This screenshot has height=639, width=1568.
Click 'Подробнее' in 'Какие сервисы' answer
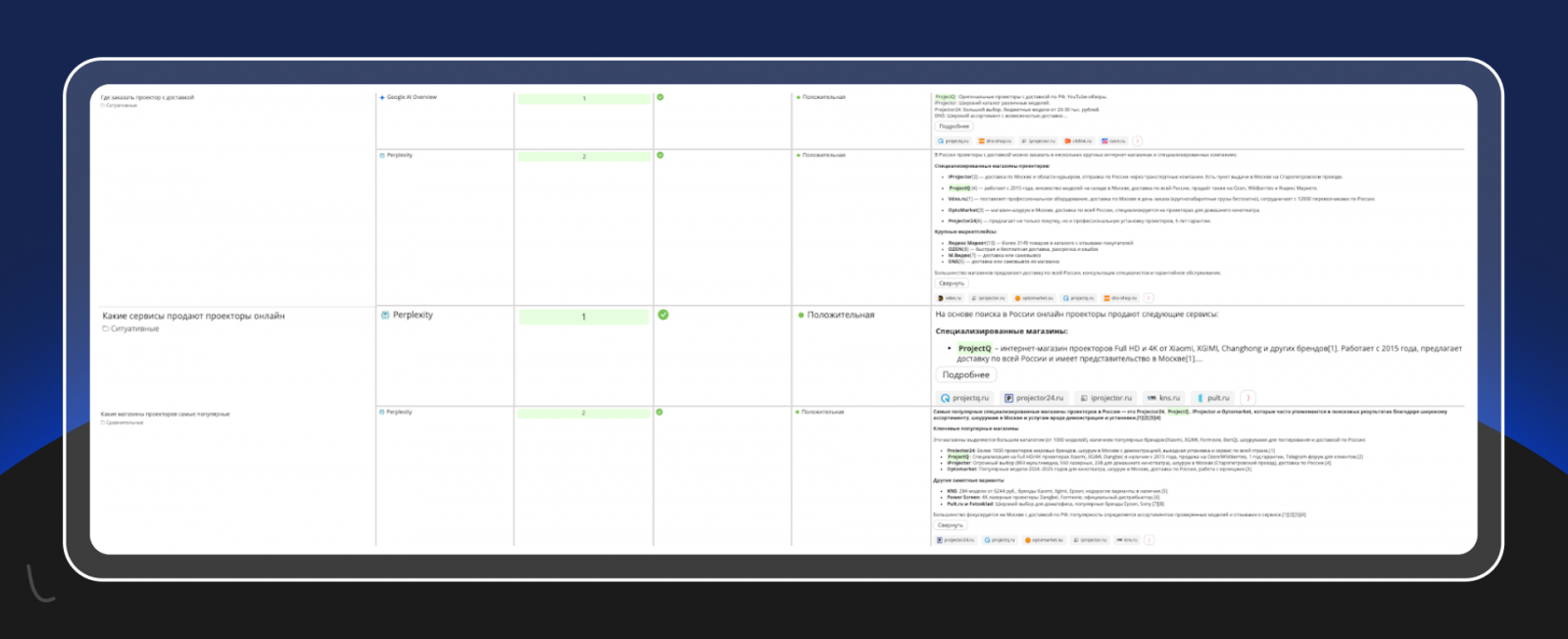[966, 375]
